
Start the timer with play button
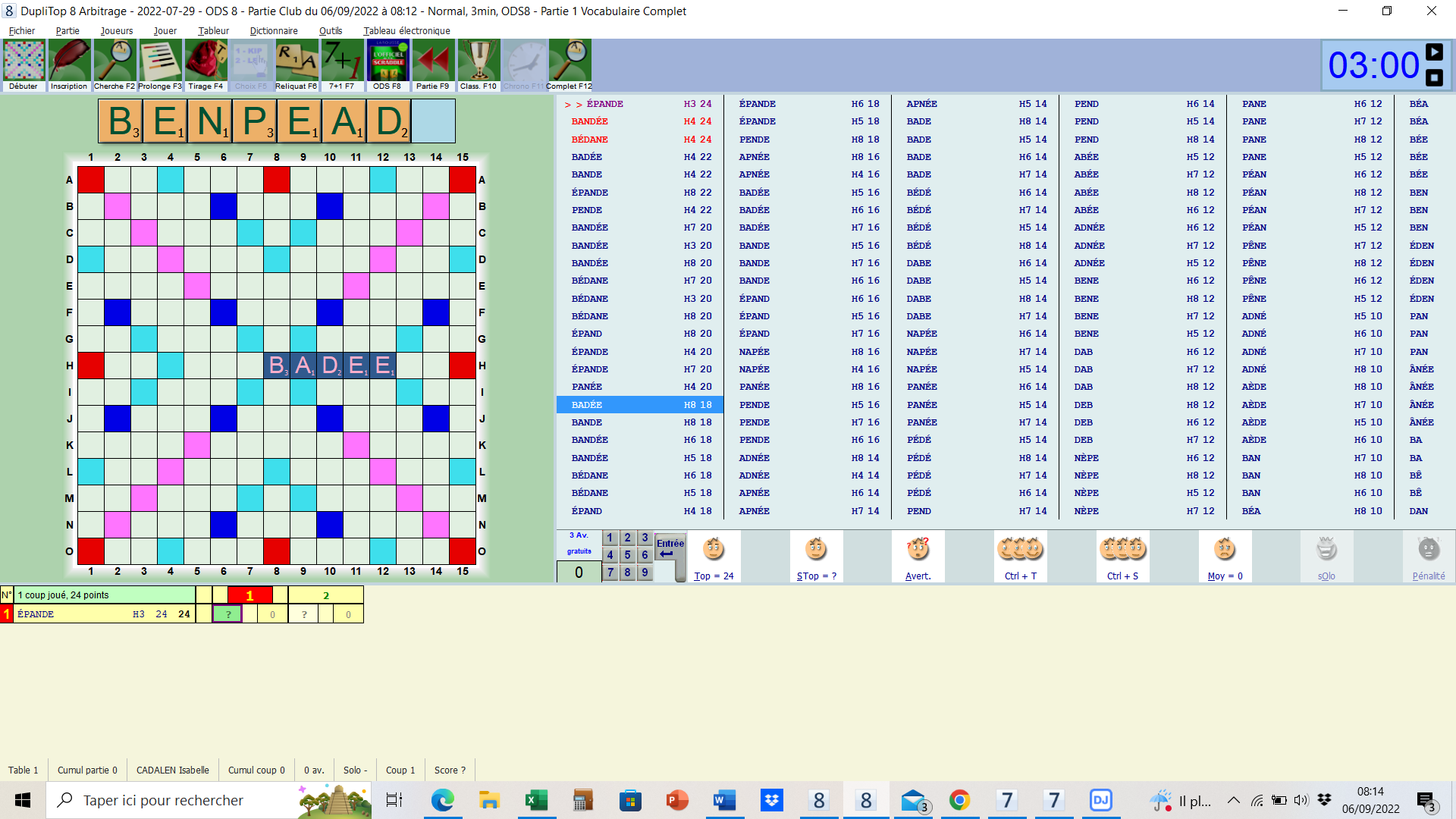click(x=1434, y=52)
